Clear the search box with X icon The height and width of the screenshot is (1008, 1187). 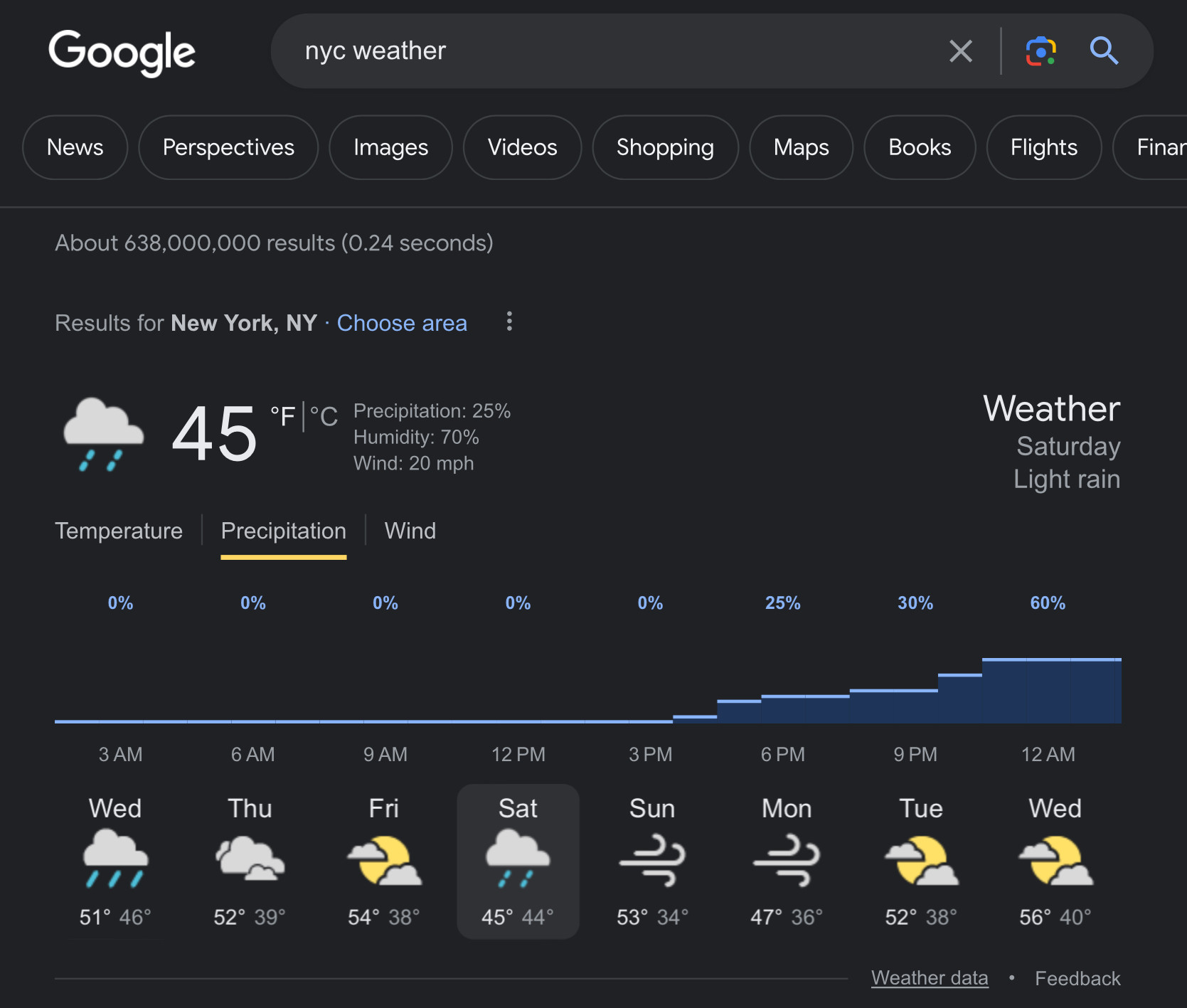[960, 51]
